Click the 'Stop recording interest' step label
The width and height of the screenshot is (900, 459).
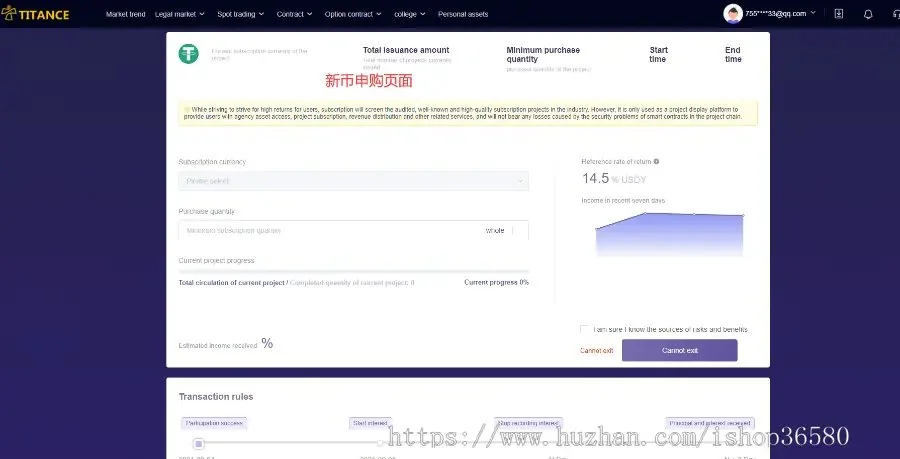coord(528,423)
